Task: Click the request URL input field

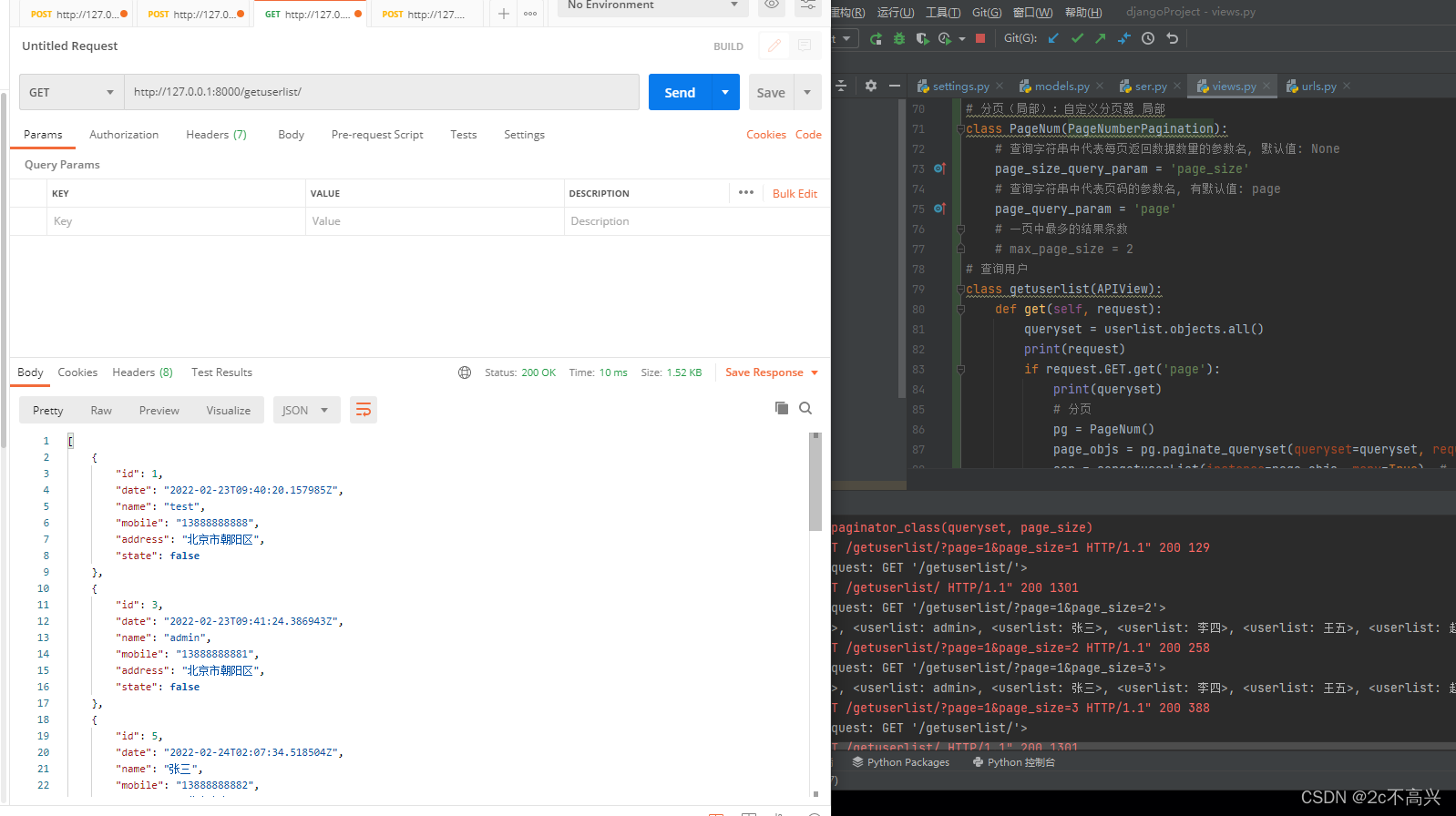Action: pyautogui.click(x=382, y=92)
